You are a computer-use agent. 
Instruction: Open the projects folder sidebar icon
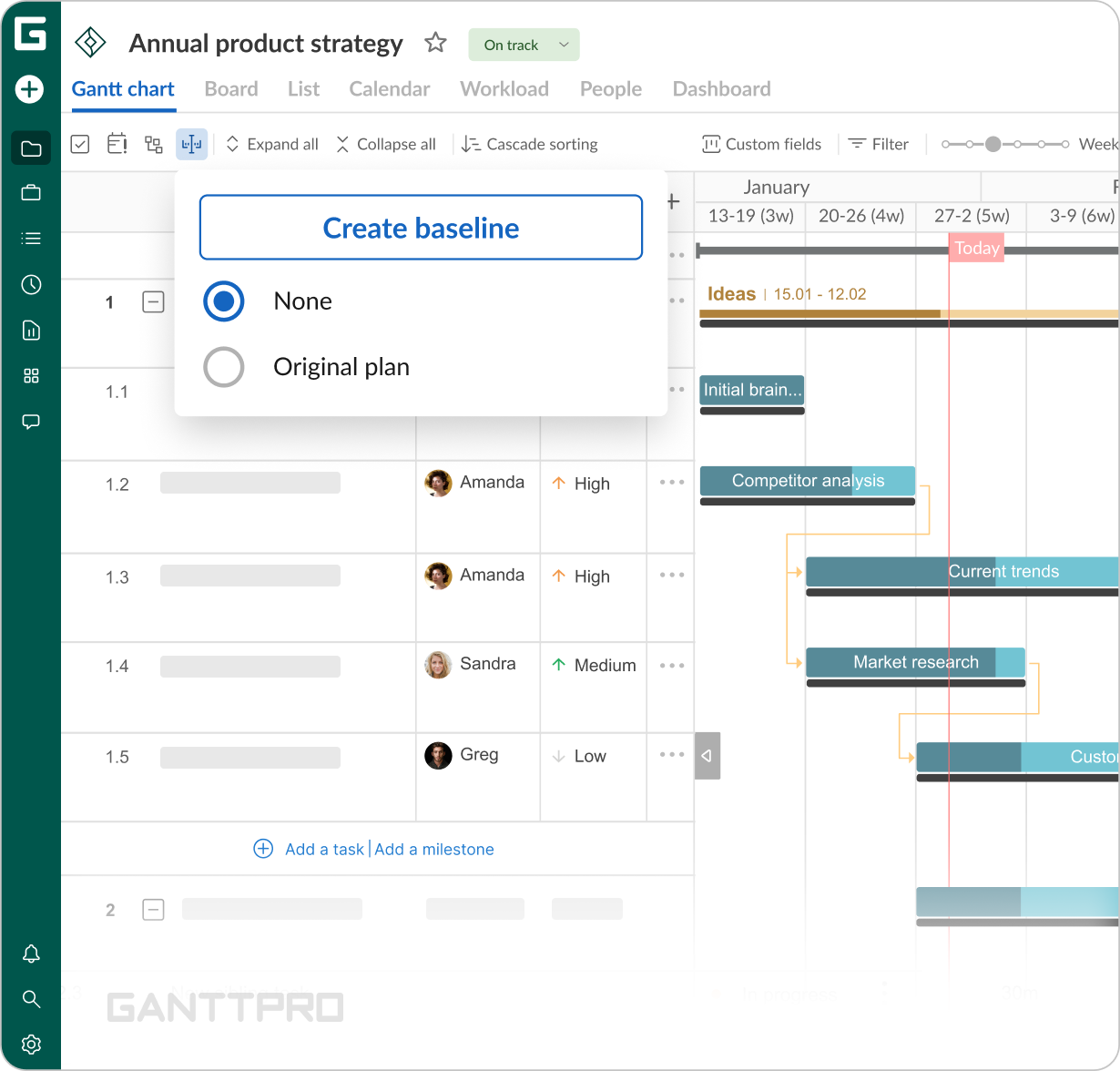point(31,148)
